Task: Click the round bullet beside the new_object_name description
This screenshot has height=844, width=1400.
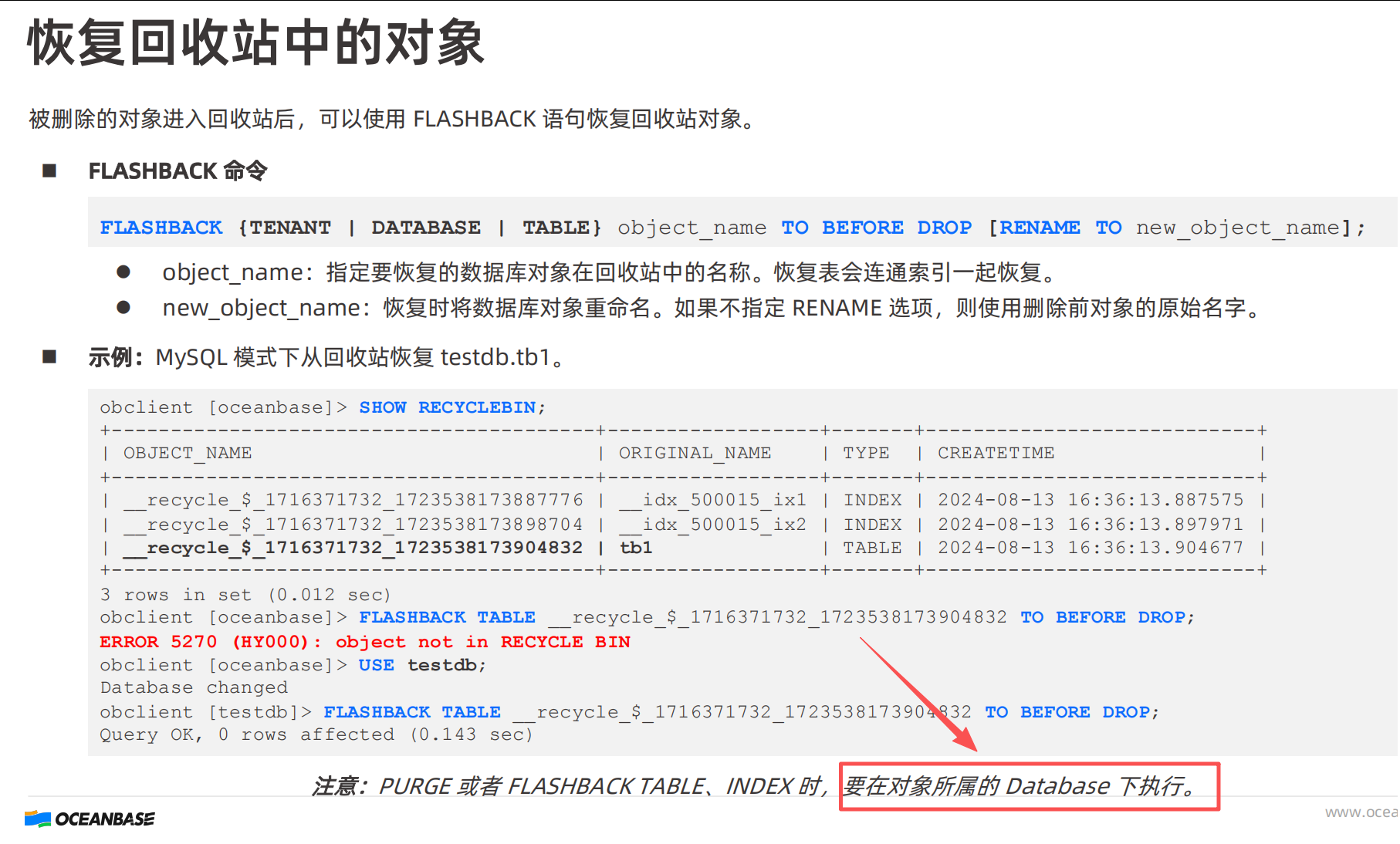Action: point(123,307)
